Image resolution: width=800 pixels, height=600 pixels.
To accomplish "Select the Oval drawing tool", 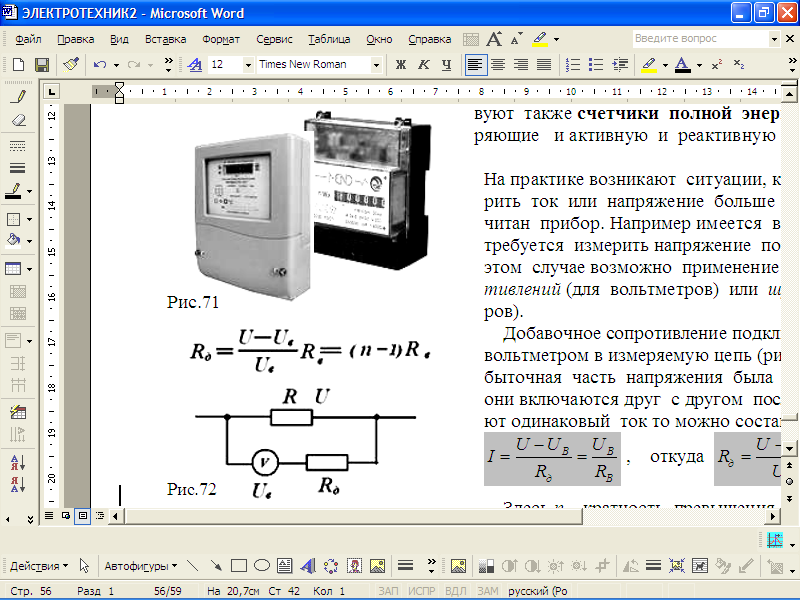I will (x=262, y=566).
